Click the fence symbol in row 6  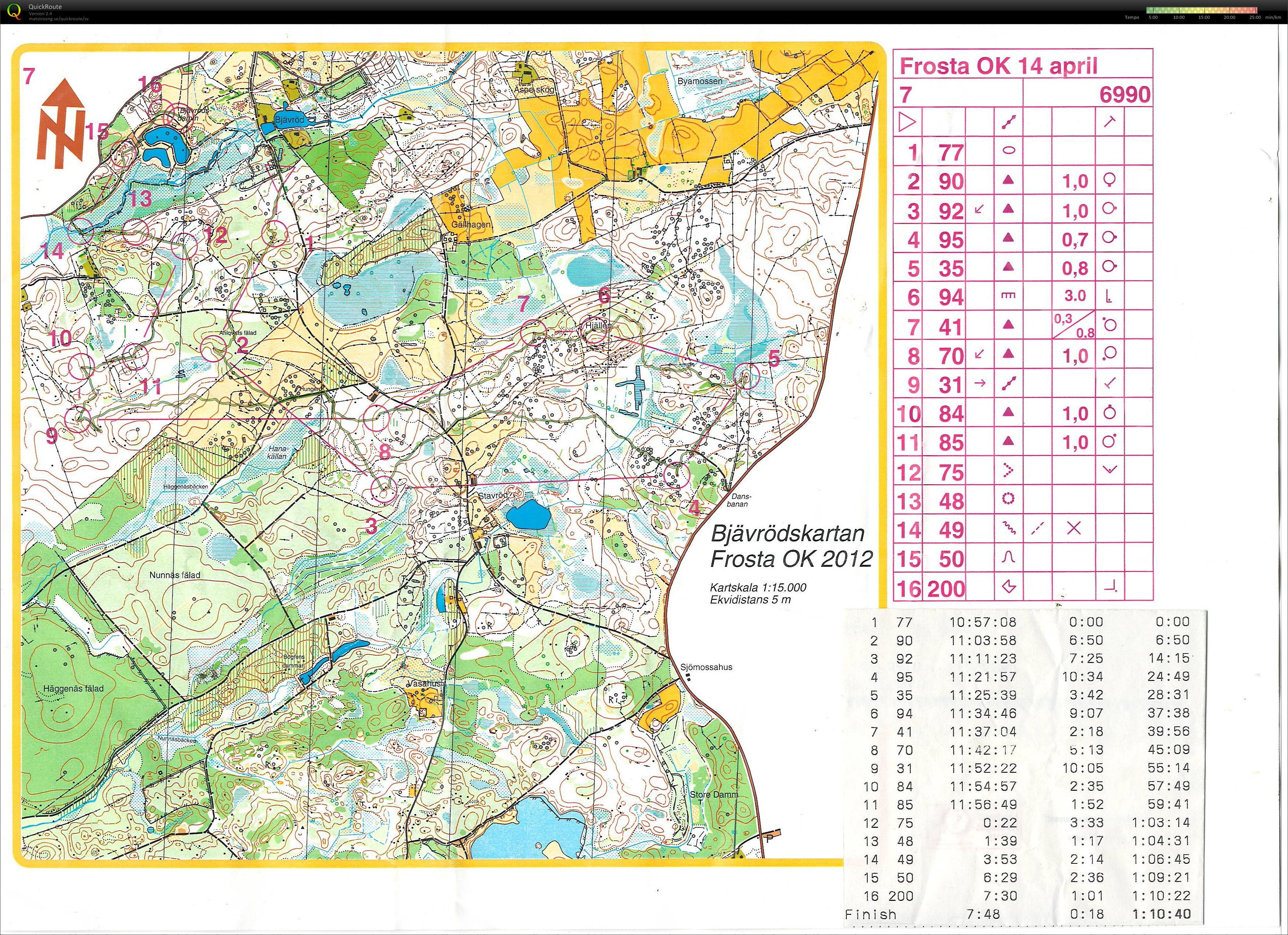1009,296
